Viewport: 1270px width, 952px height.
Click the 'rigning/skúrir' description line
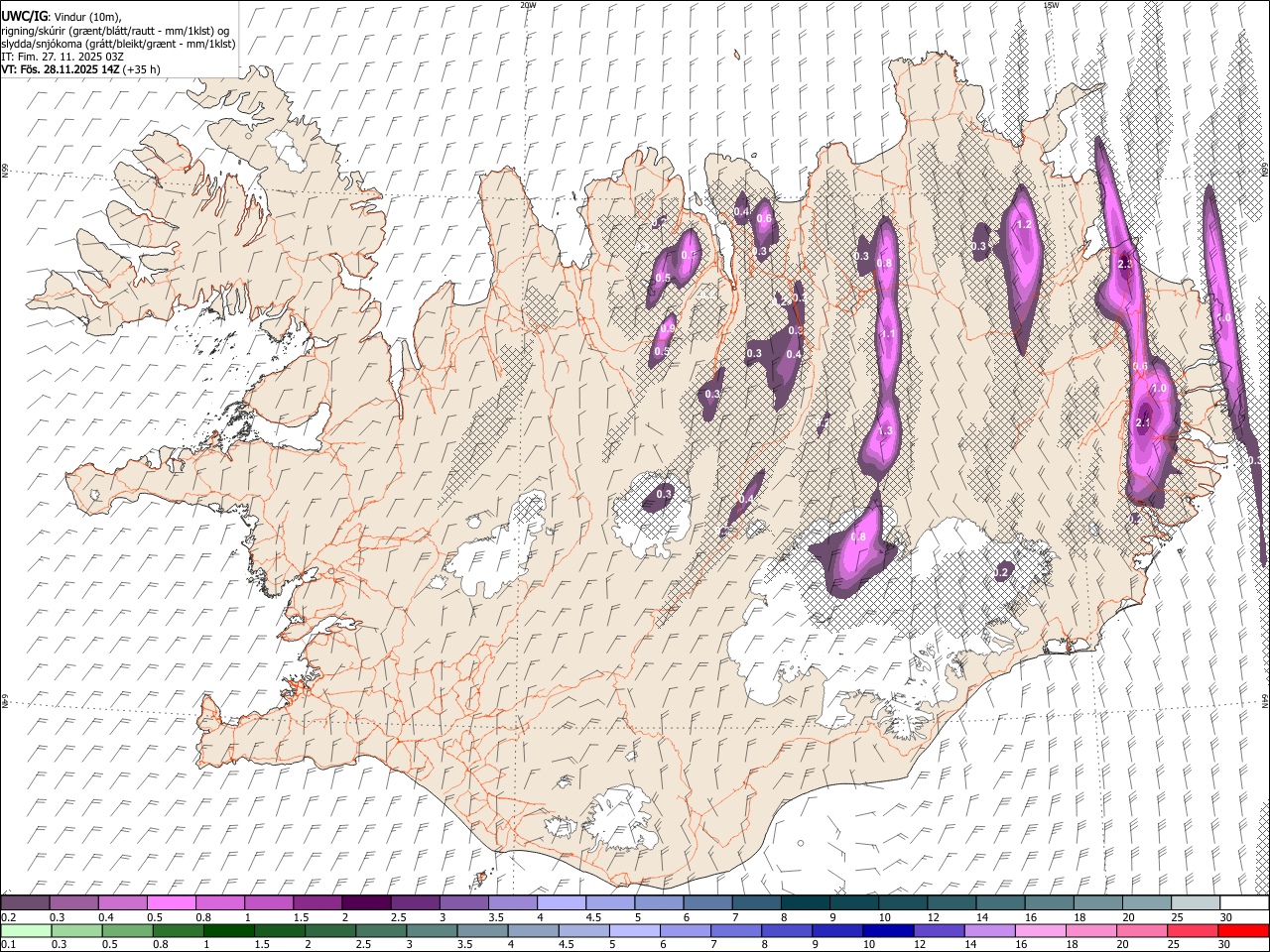click(x=115, y=31)
